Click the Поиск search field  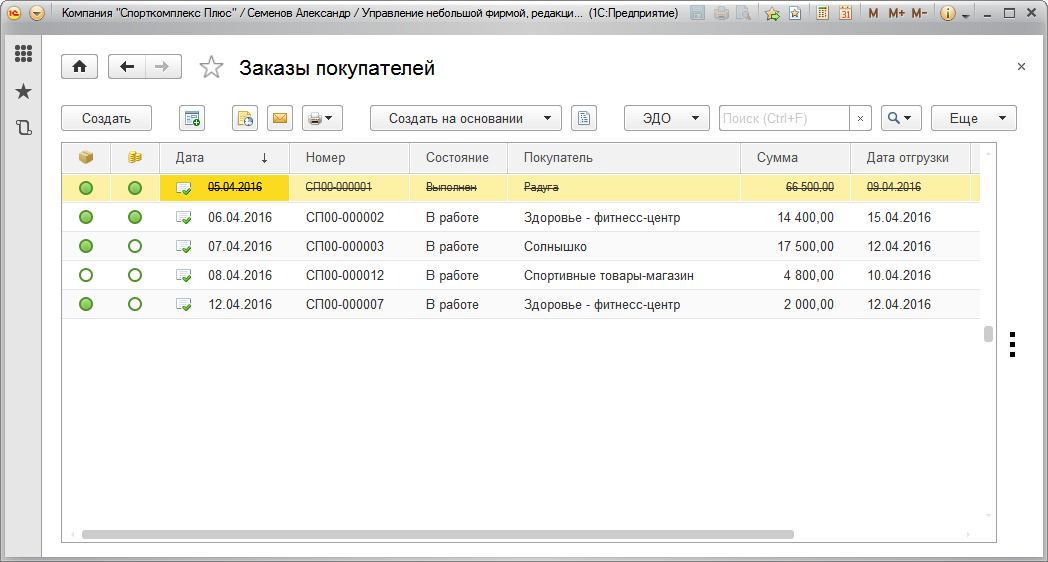click(784, 118)
